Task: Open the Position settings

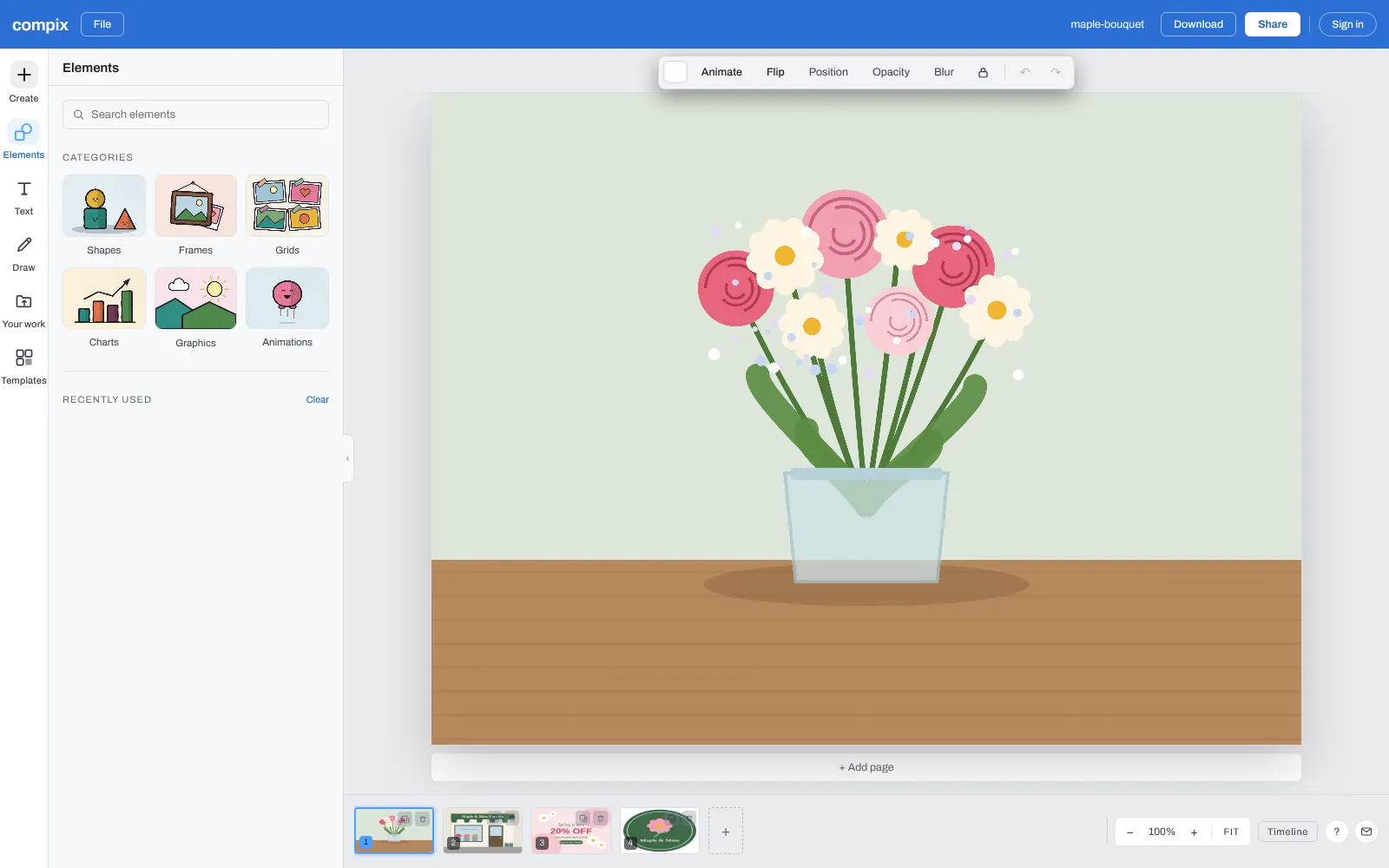Action: [x=828, y=72]
